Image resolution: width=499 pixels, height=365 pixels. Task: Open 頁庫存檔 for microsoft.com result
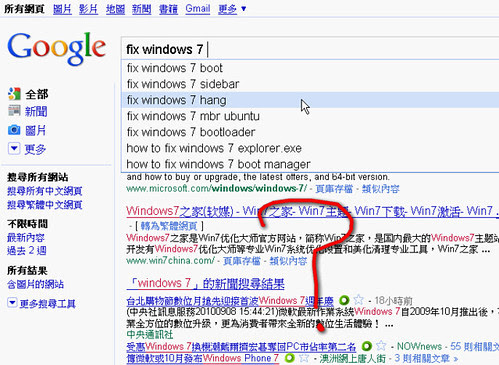[x=334, y=189]
